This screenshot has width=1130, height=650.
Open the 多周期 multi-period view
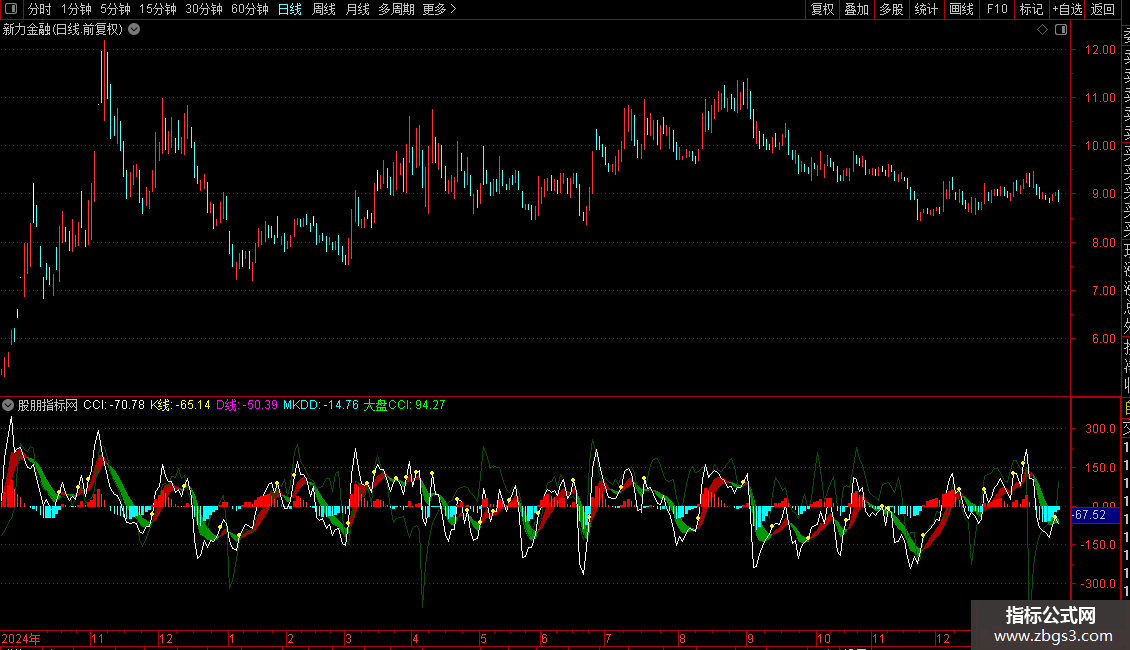click(396, 9)
